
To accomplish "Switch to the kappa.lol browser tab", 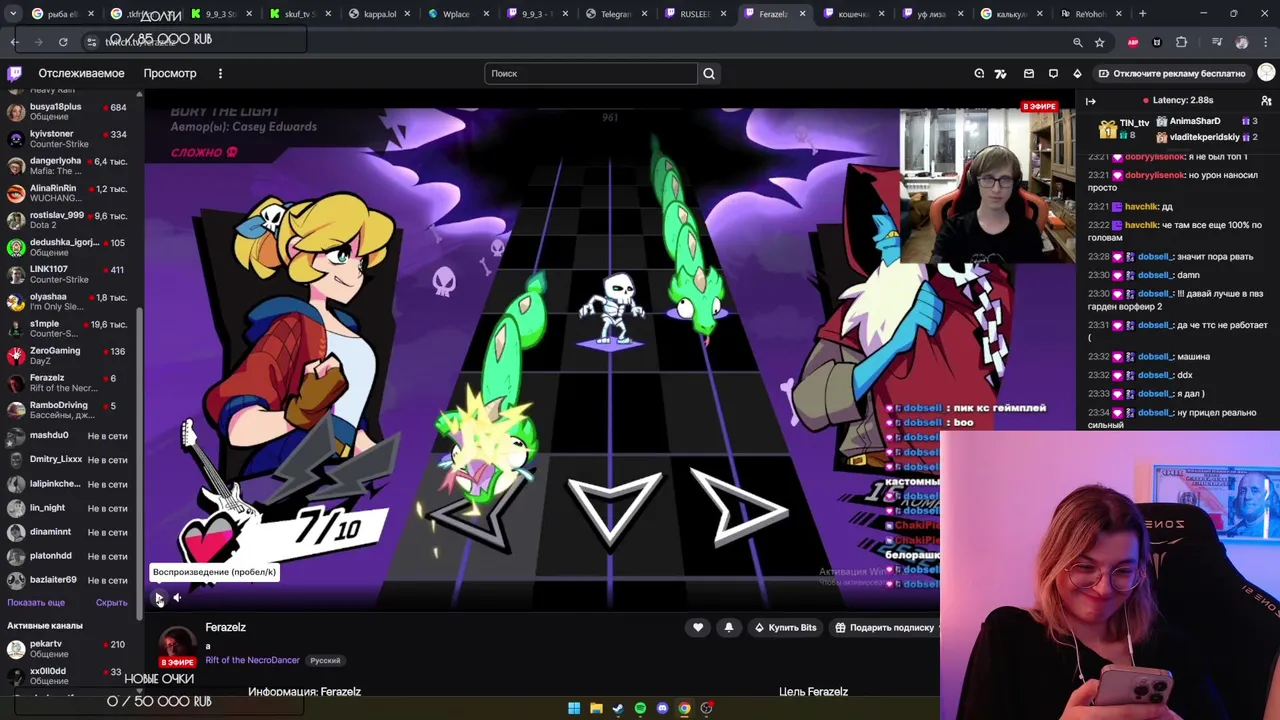I will click(x=378, y=14).
